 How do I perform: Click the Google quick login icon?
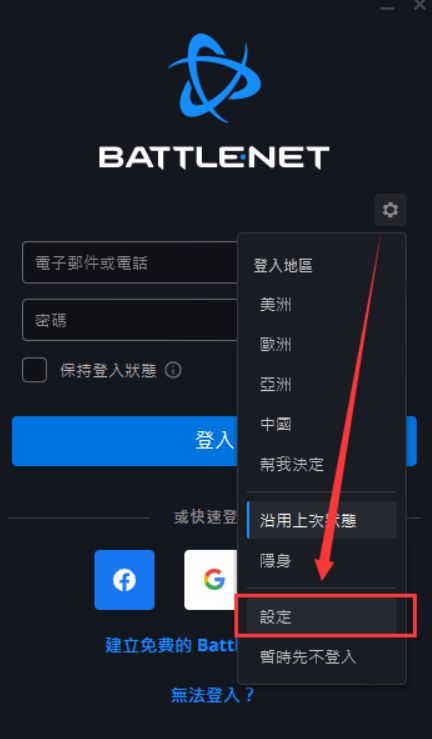211,580
